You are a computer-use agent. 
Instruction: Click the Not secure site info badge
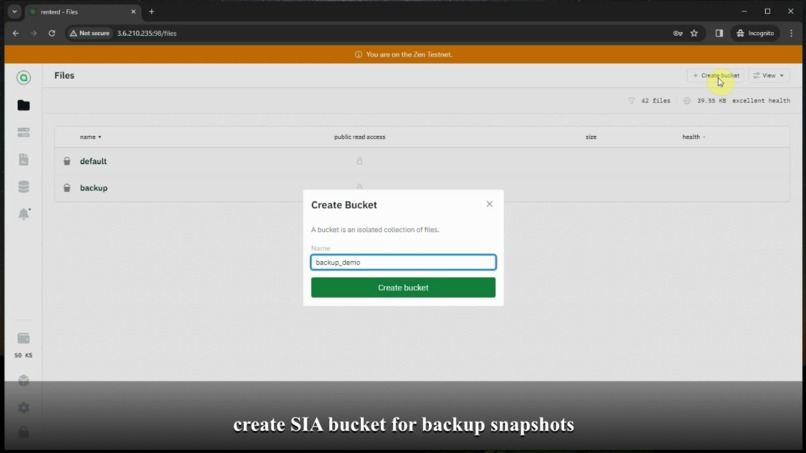pos(89,33)
